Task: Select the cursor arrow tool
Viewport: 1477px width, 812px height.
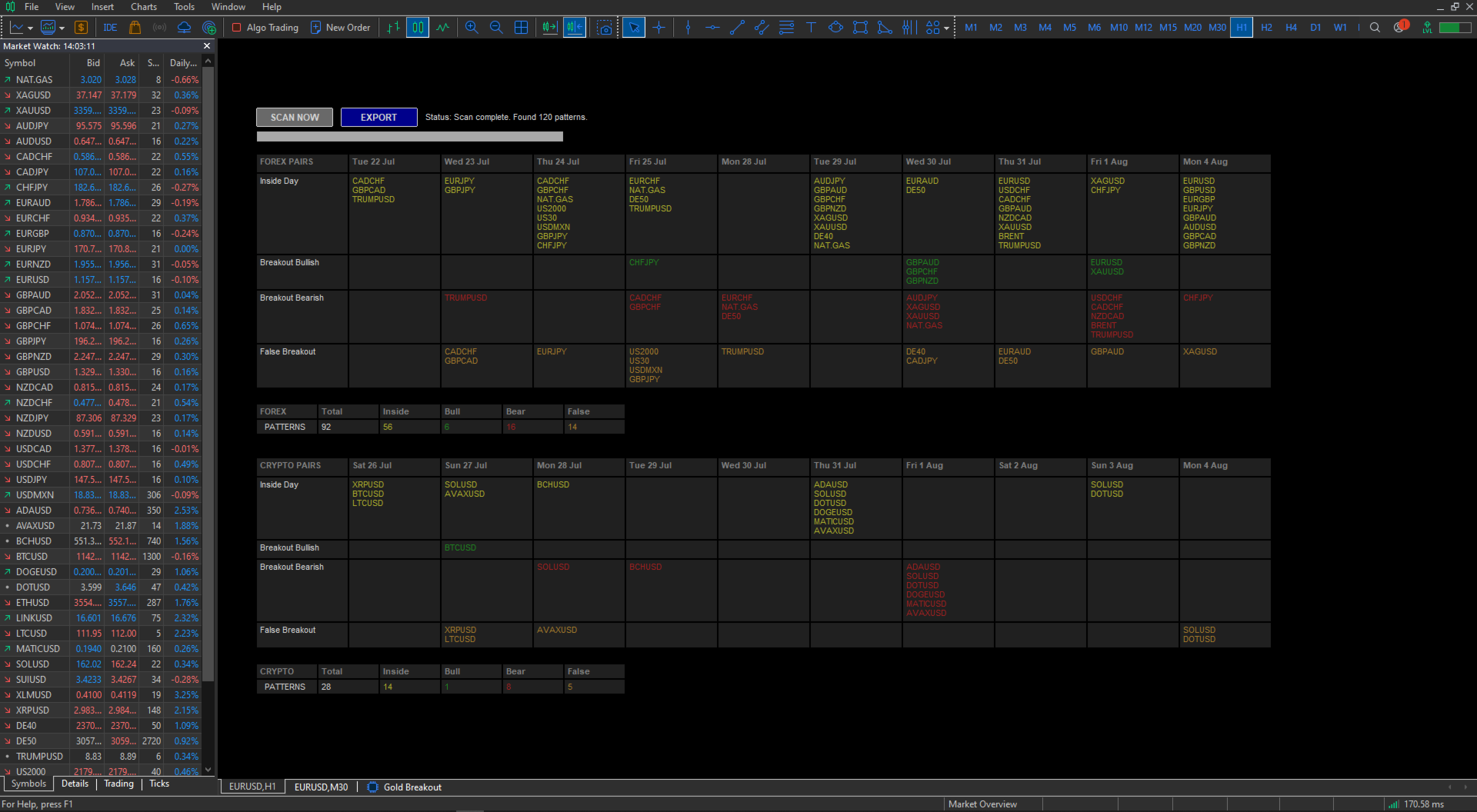Action: (634, 28)
